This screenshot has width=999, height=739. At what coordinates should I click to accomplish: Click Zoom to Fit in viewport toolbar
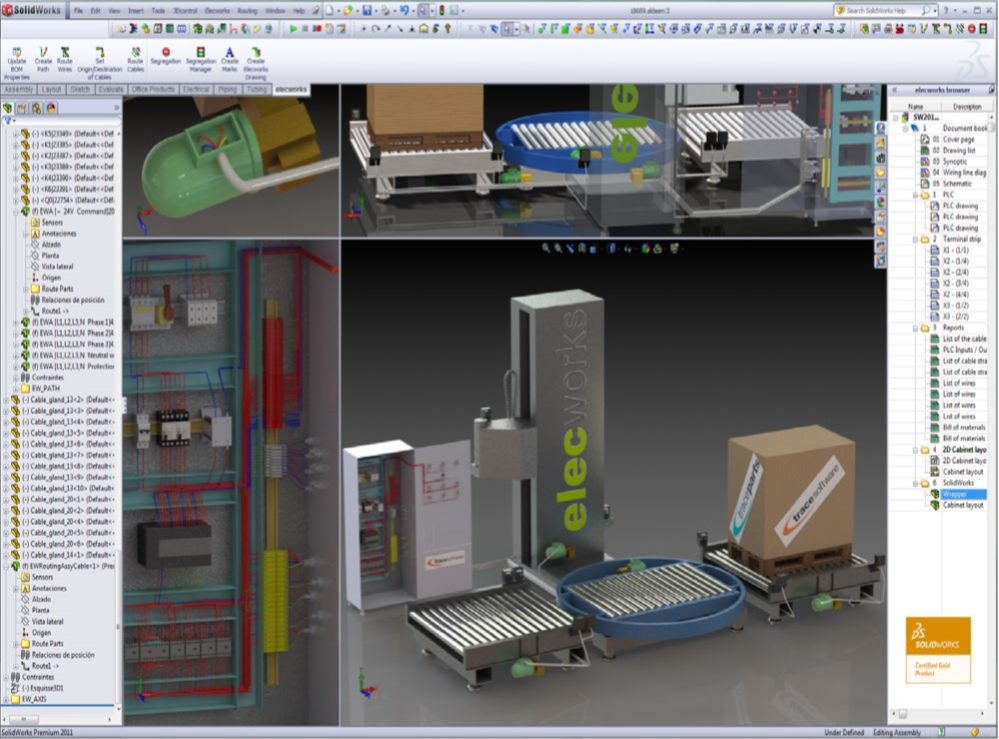pyautogui.click(x=546, y=248)
